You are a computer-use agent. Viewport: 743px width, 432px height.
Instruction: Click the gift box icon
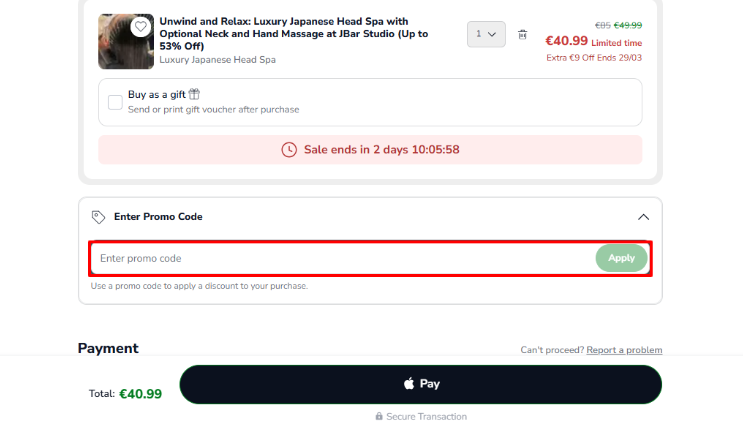pyautogui.click(x=195, y=94)
